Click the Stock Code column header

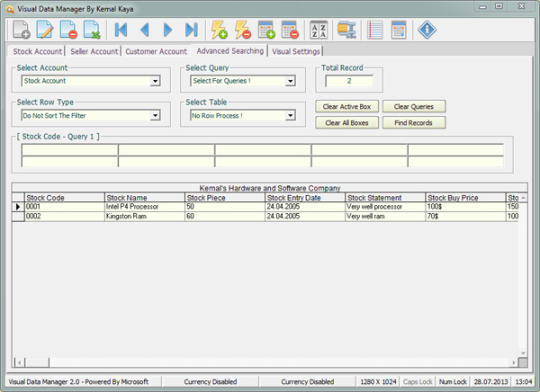click(x=64, y=198)
